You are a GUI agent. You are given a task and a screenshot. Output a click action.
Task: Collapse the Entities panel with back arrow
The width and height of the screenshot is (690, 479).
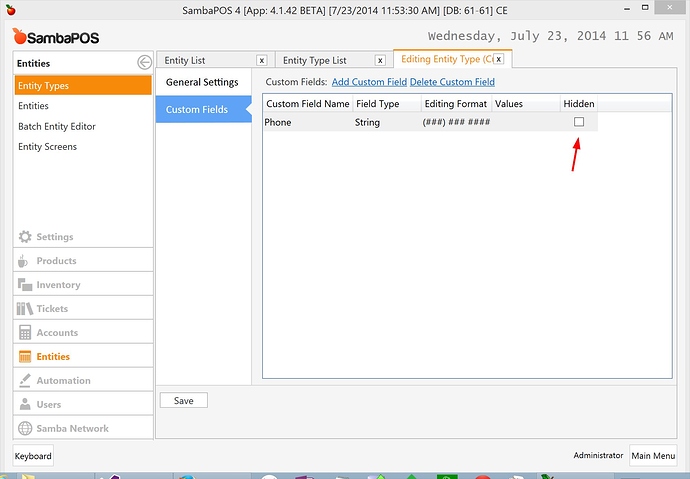click(144, 62)
